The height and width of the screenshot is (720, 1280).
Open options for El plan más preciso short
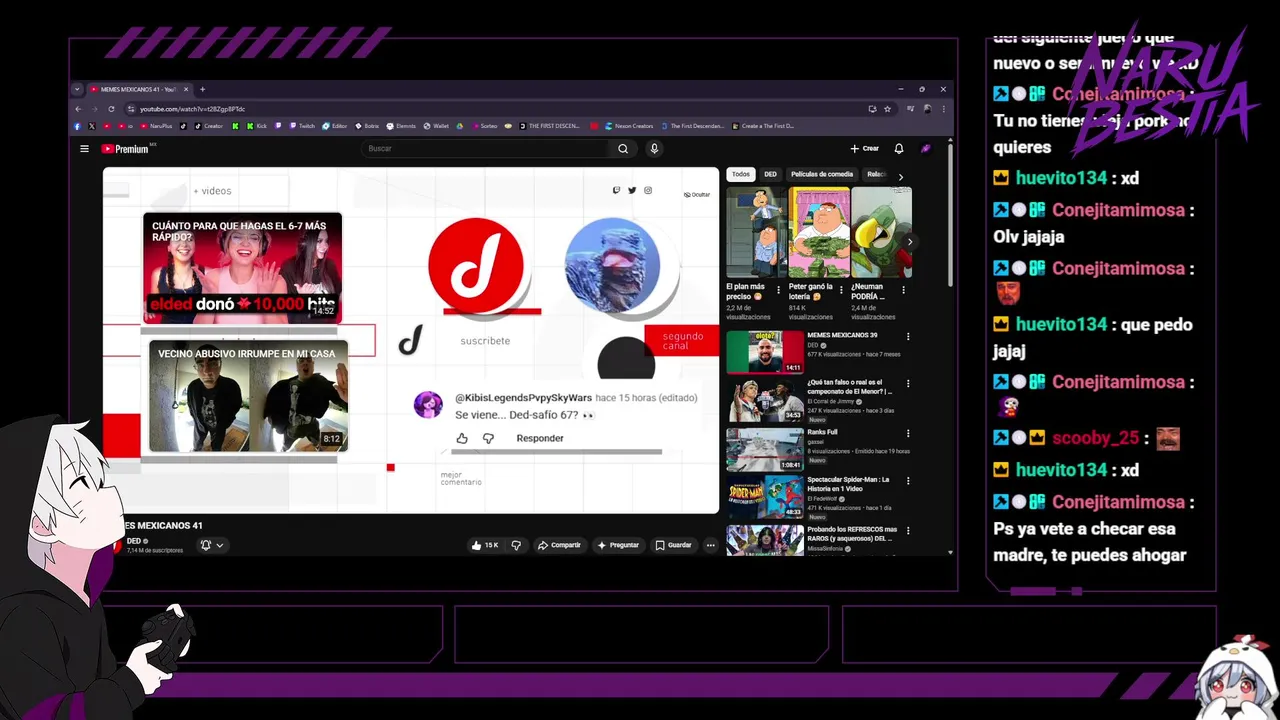[x=779, y=290]
